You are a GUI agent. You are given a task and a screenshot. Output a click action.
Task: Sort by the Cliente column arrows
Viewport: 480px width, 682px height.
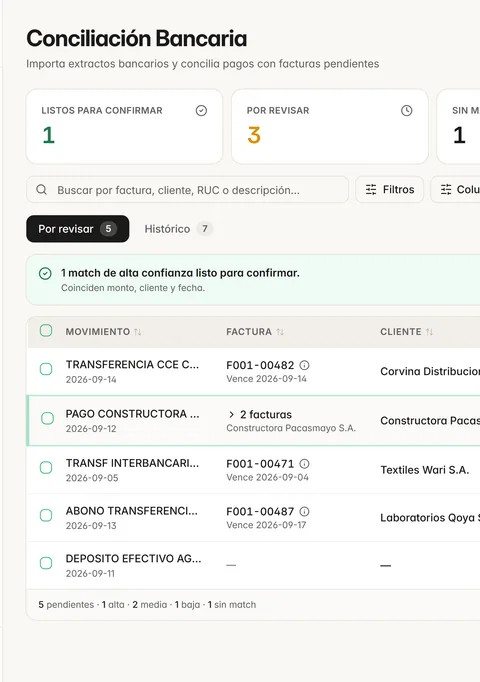429,332
